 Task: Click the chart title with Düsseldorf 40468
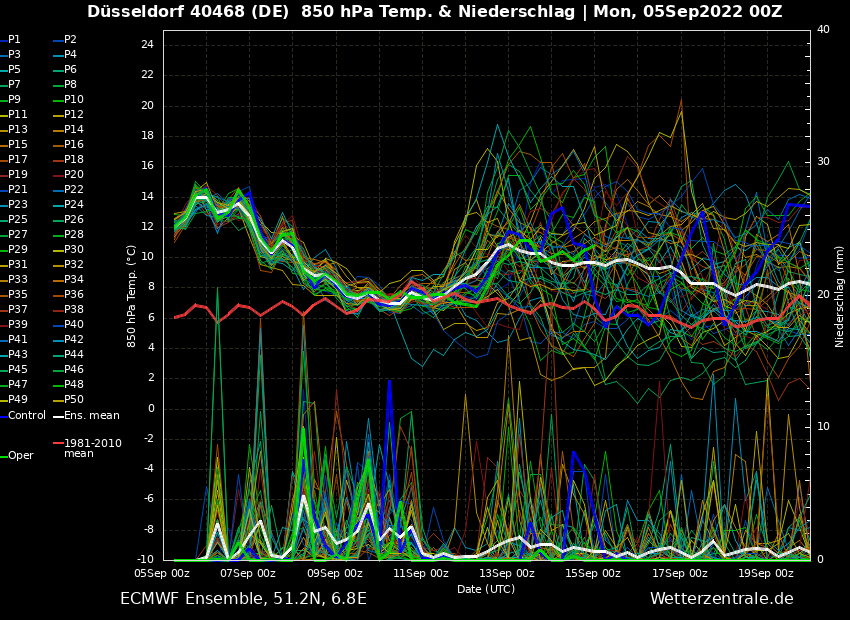click(434, 12)
